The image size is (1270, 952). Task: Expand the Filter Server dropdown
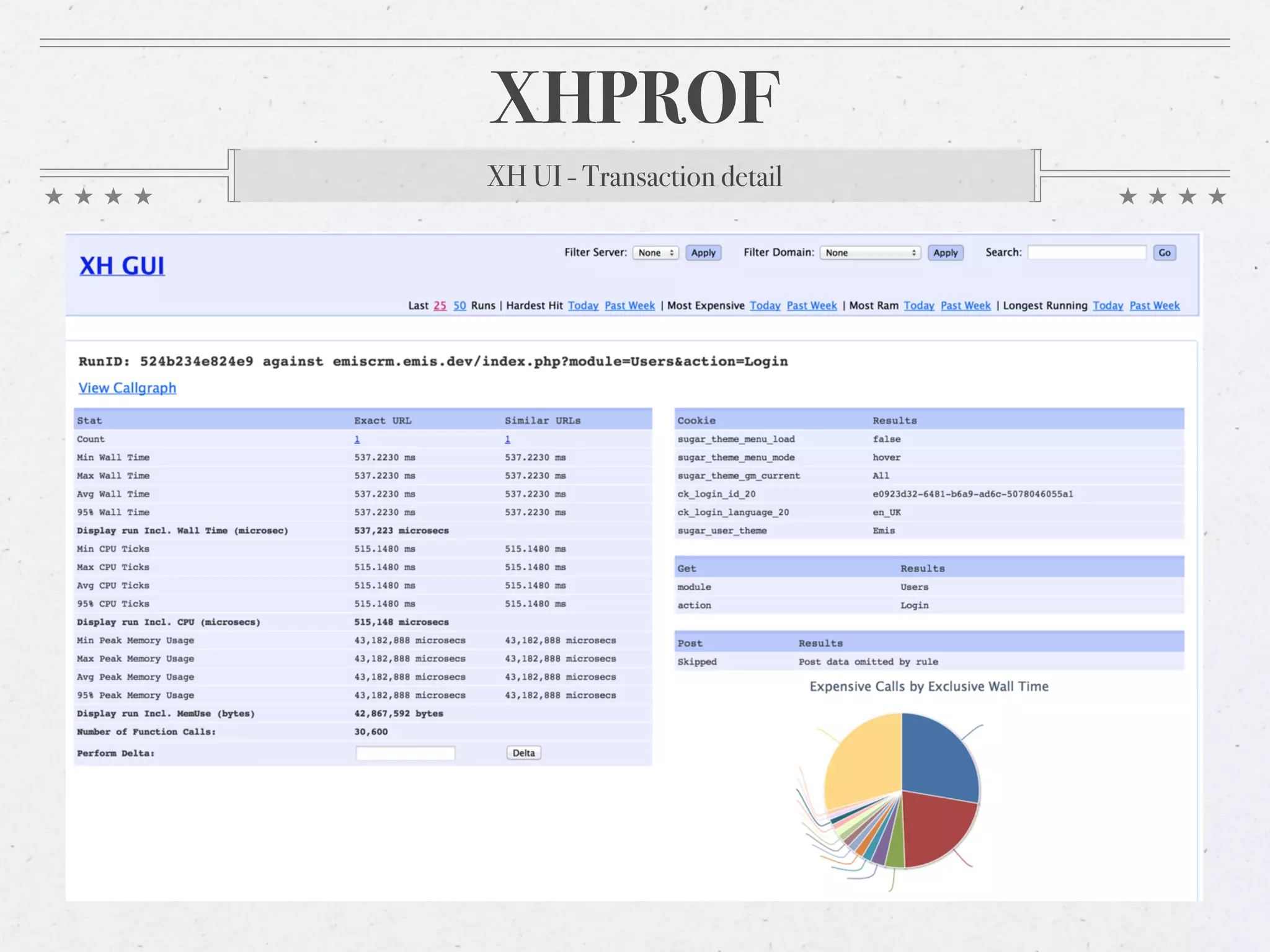point(655,253)
